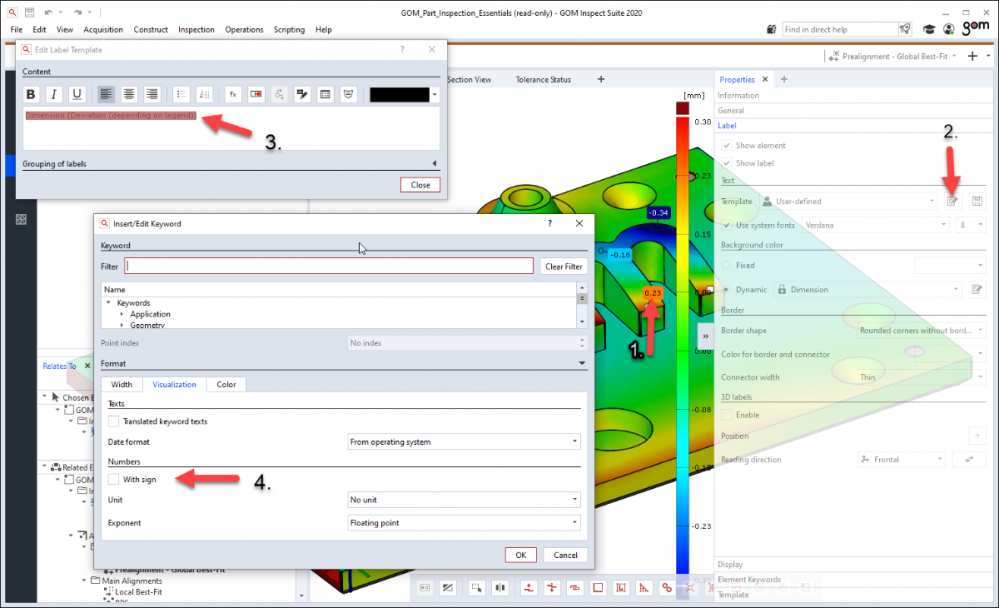Apply italic formatting to label text
This screenshot has height=608, width=999.
tap(53, 94)
